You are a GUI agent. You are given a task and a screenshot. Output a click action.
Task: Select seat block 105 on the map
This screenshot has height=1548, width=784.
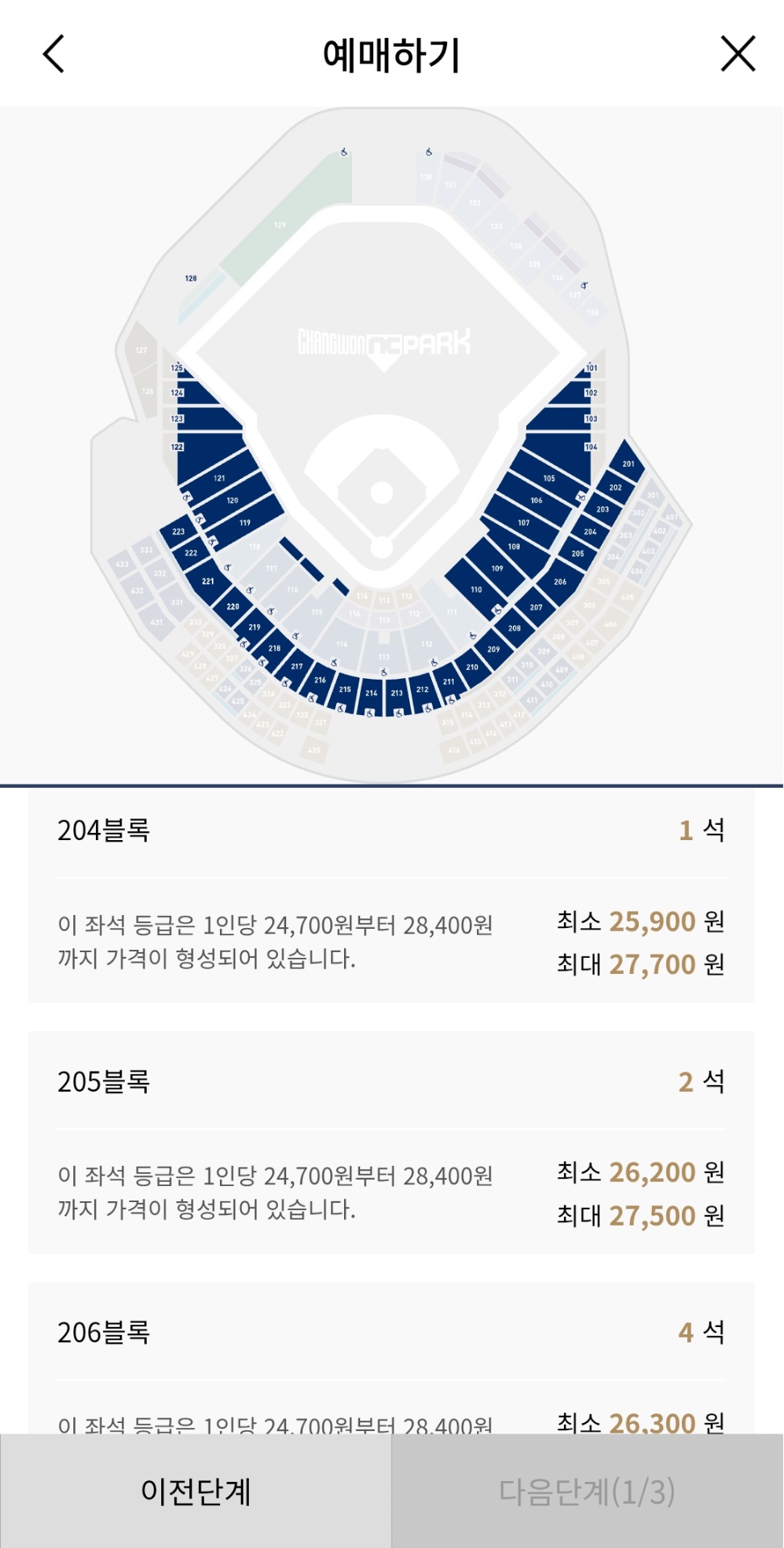[549, 477]
